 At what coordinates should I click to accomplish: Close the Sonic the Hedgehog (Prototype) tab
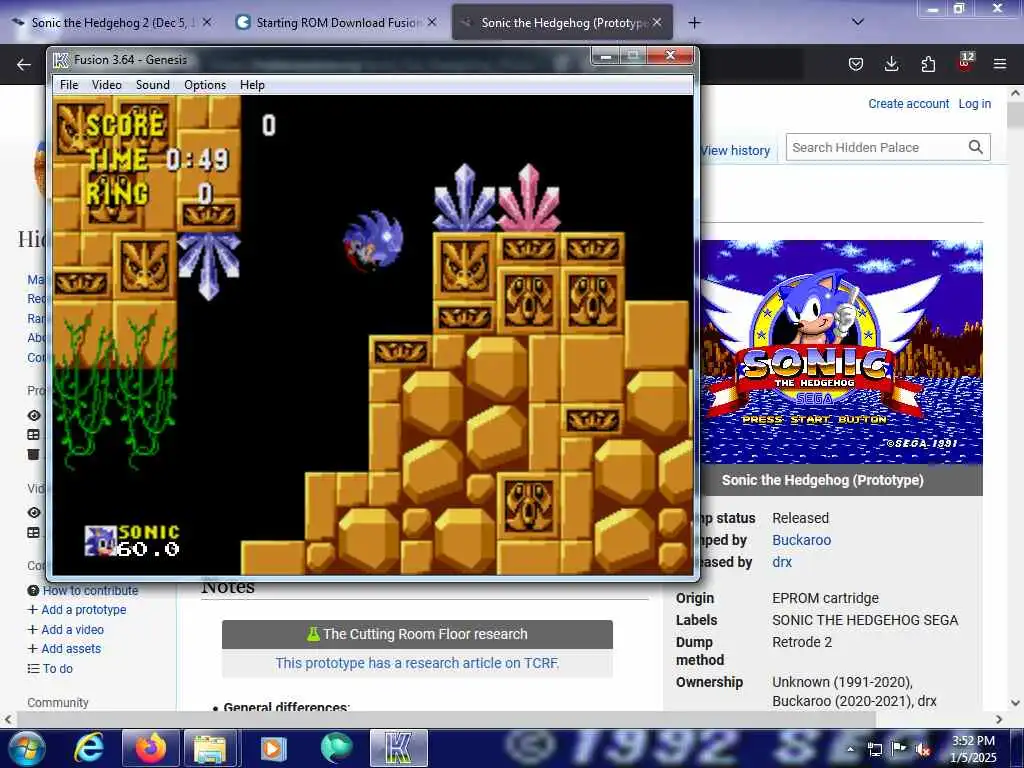pyautogui.click(x=657, y=22)
